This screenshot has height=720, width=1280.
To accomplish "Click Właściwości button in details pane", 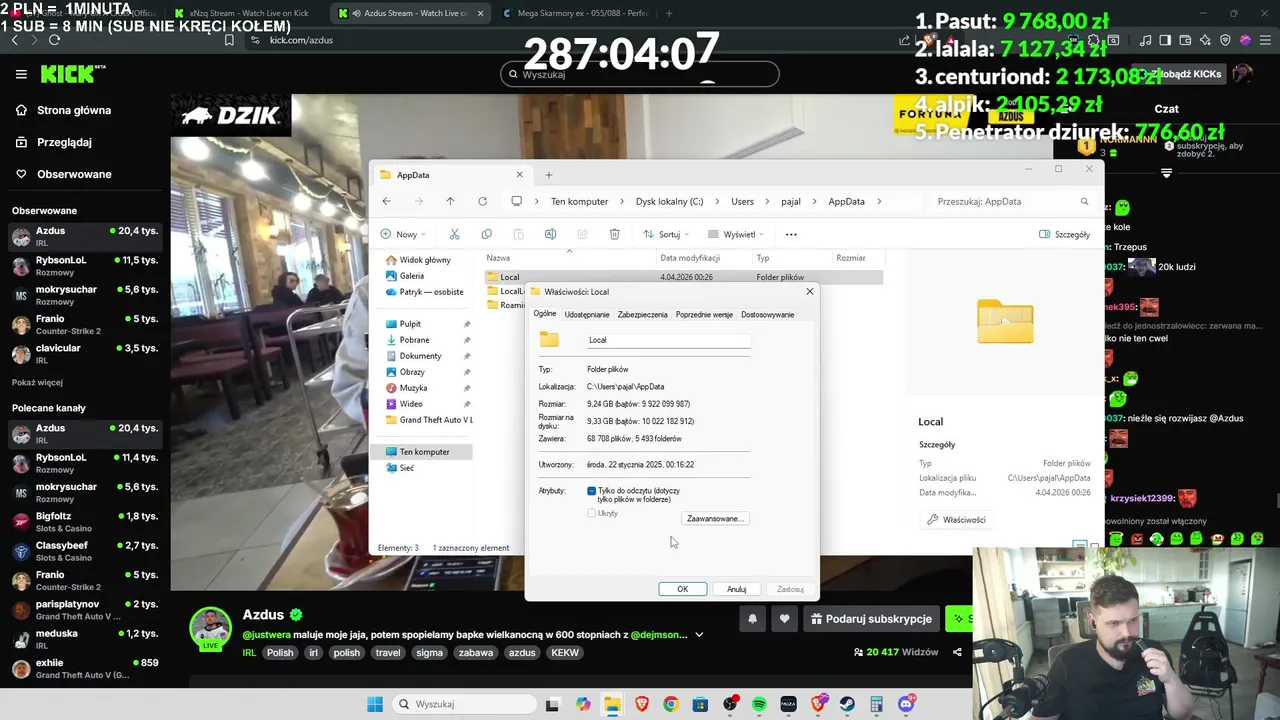I will [956, 519].
